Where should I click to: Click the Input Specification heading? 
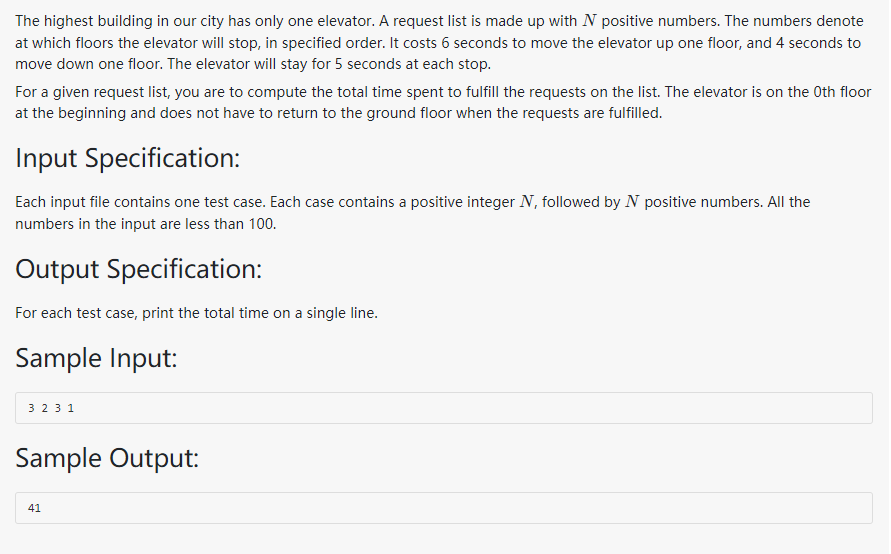pos(128,158)
